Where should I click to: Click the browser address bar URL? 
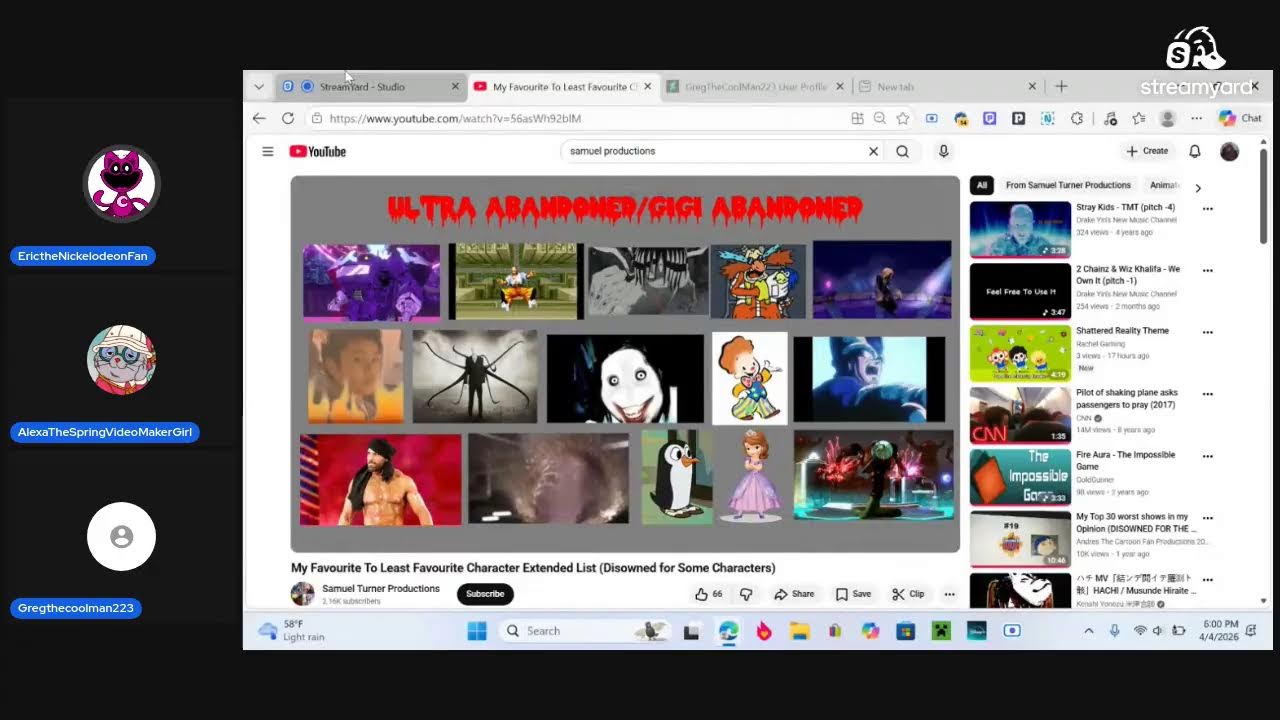coord(455,118)
